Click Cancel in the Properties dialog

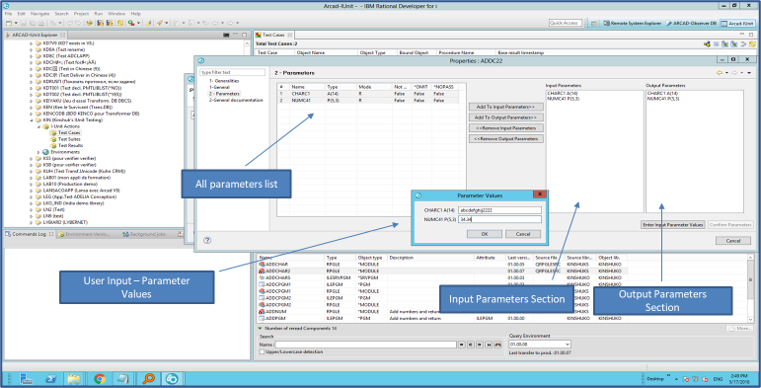[732, 241]
